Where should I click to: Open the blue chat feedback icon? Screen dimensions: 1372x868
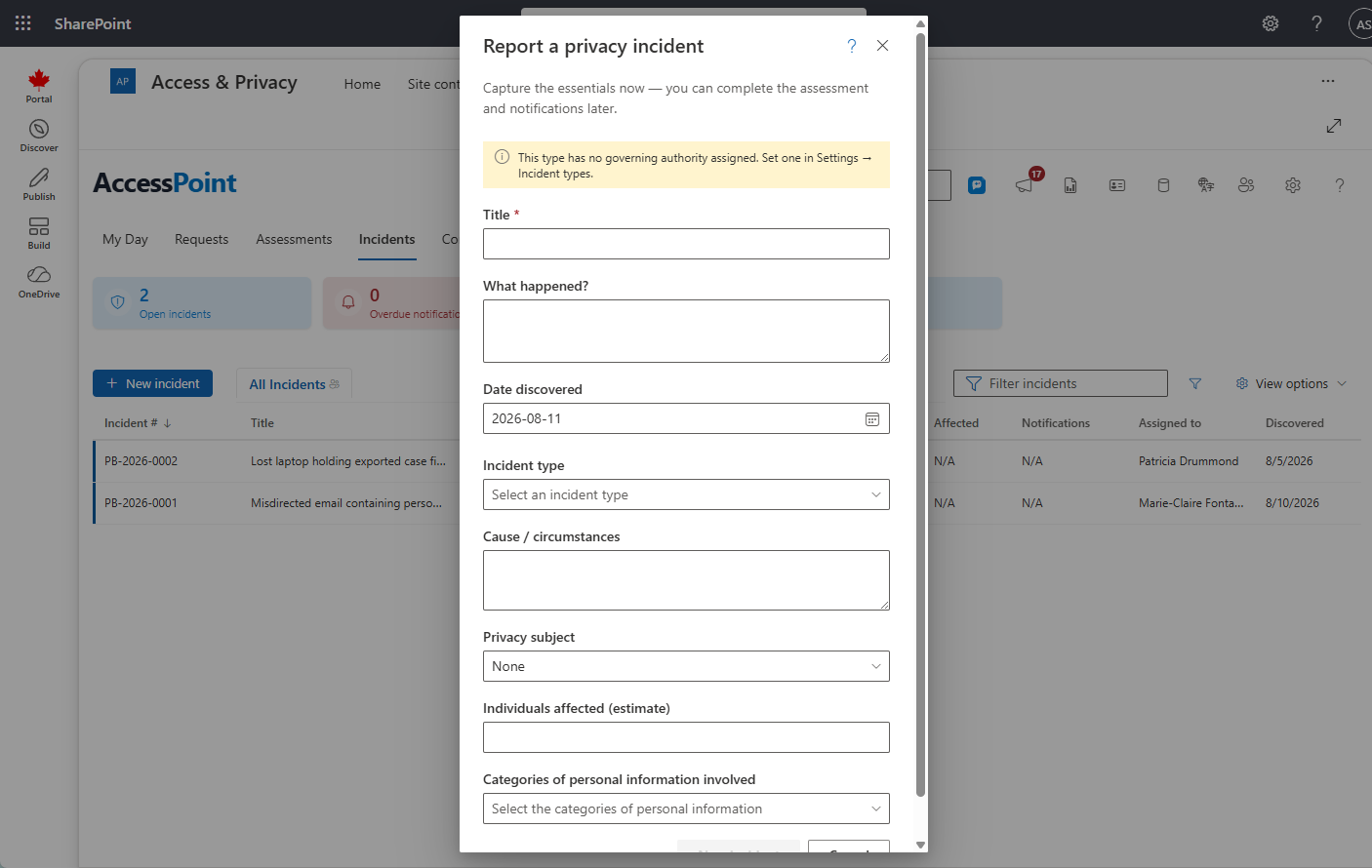[x=977, y=185]
